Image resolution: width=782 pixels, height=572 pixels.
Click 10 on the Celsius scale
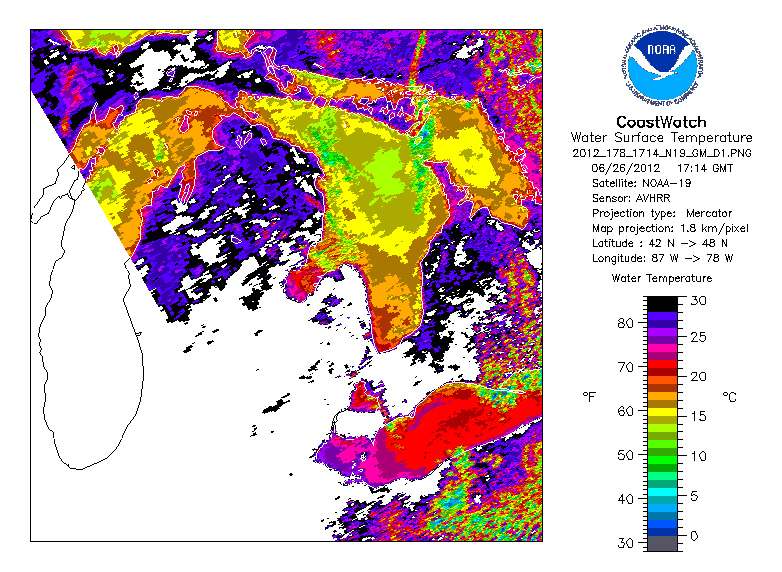[x=698, y=456]
